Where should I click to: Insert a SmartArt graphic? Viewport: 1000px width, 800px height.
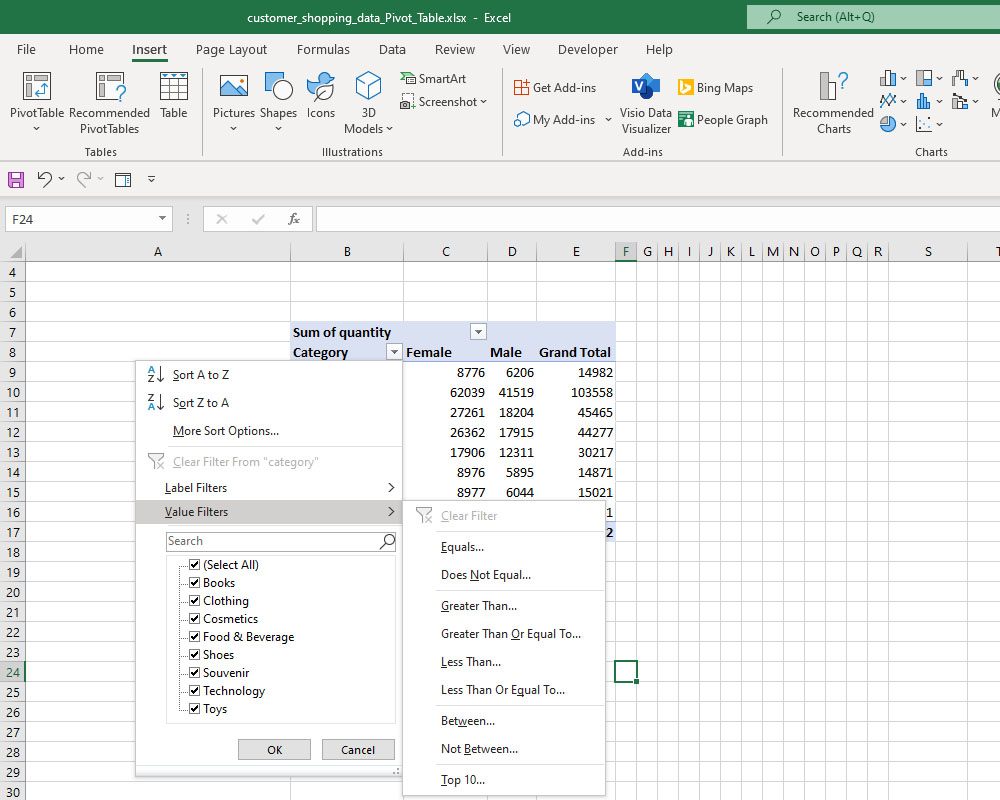[433, 78]
